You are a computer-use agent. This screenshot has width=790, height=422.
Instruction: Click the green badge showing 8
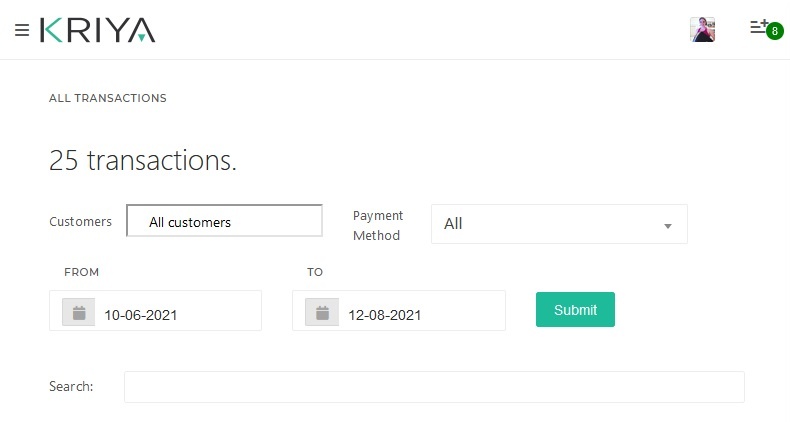tap(774, 32)
